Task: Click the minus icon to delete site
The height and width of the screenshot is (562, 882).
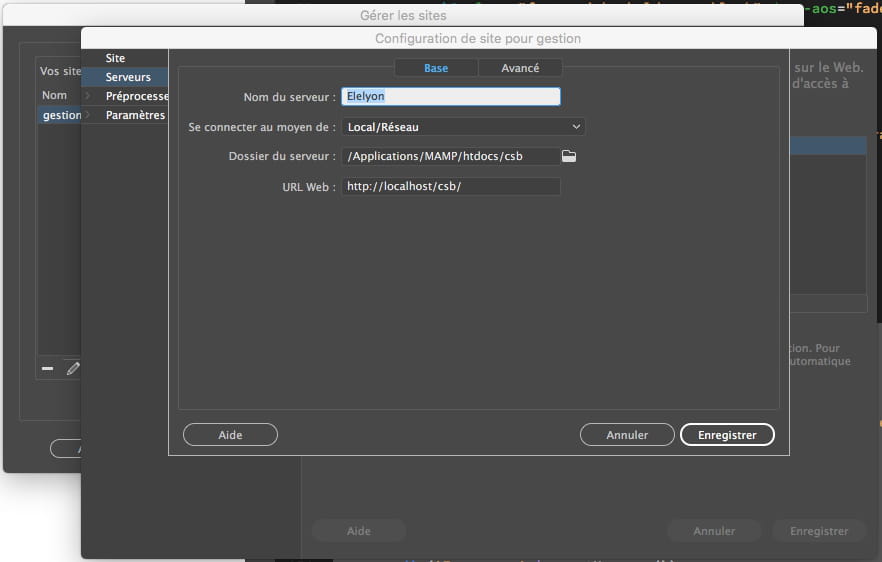Action: (47, 369)
